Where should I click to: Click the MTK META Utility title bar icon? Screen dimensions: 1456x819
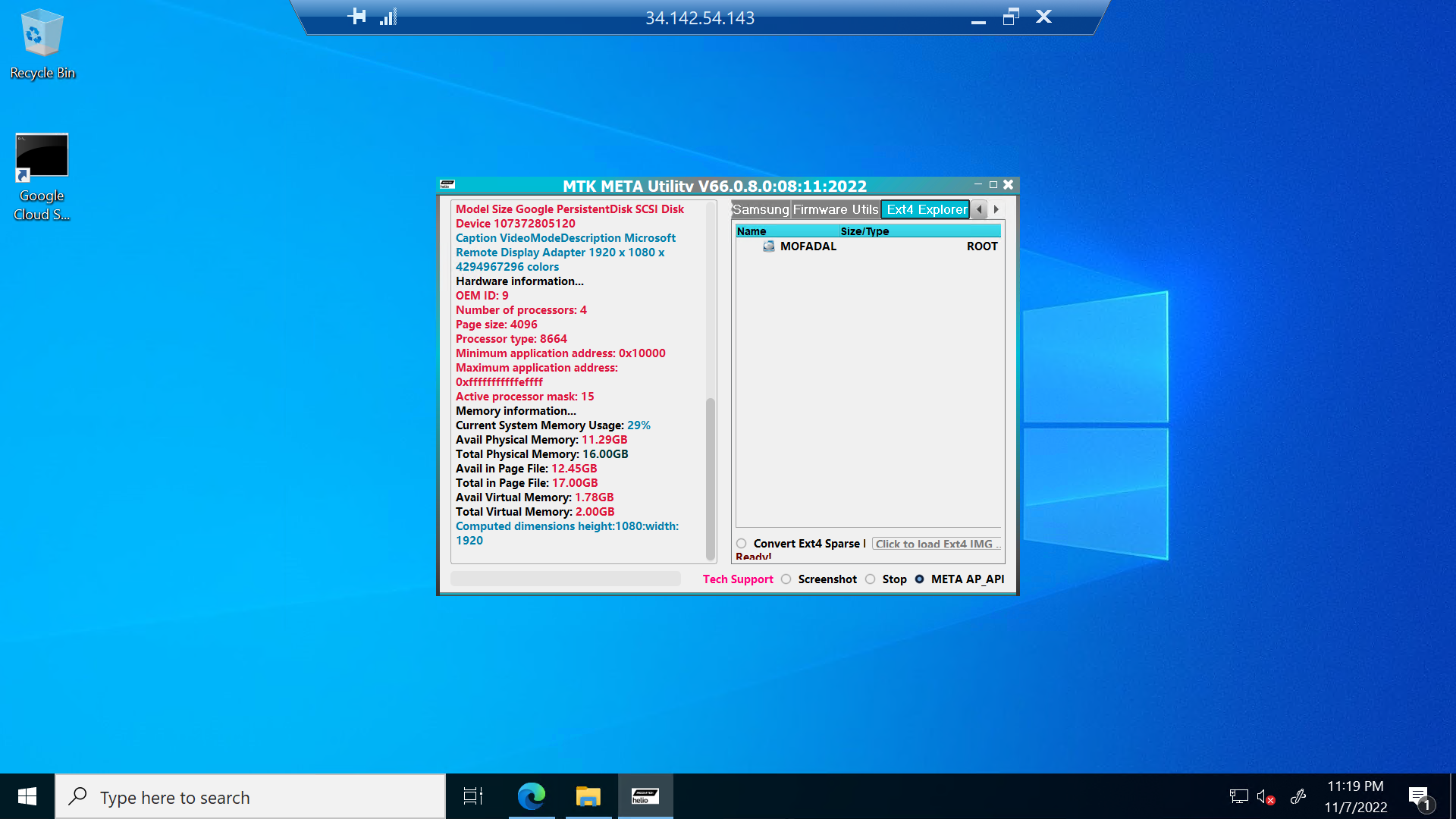click(447, 184)
